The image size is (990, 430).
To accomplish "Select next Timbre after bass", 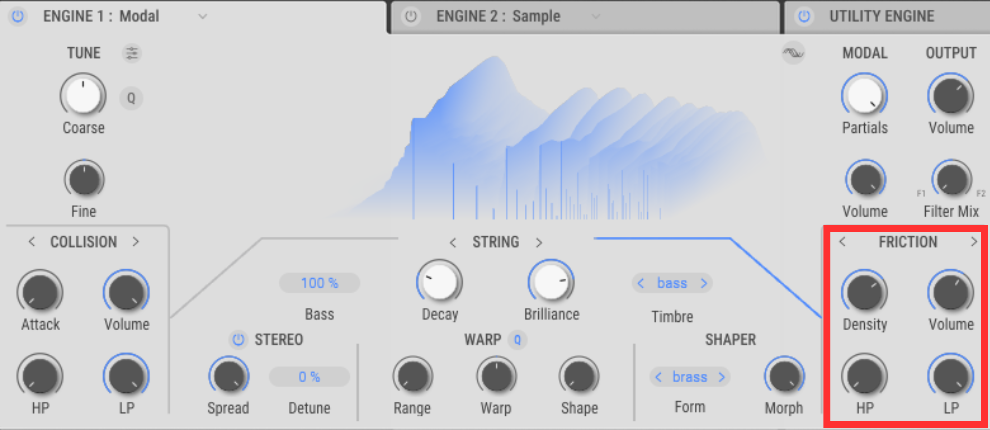I will pyautogui.click(x=704, y=284).
